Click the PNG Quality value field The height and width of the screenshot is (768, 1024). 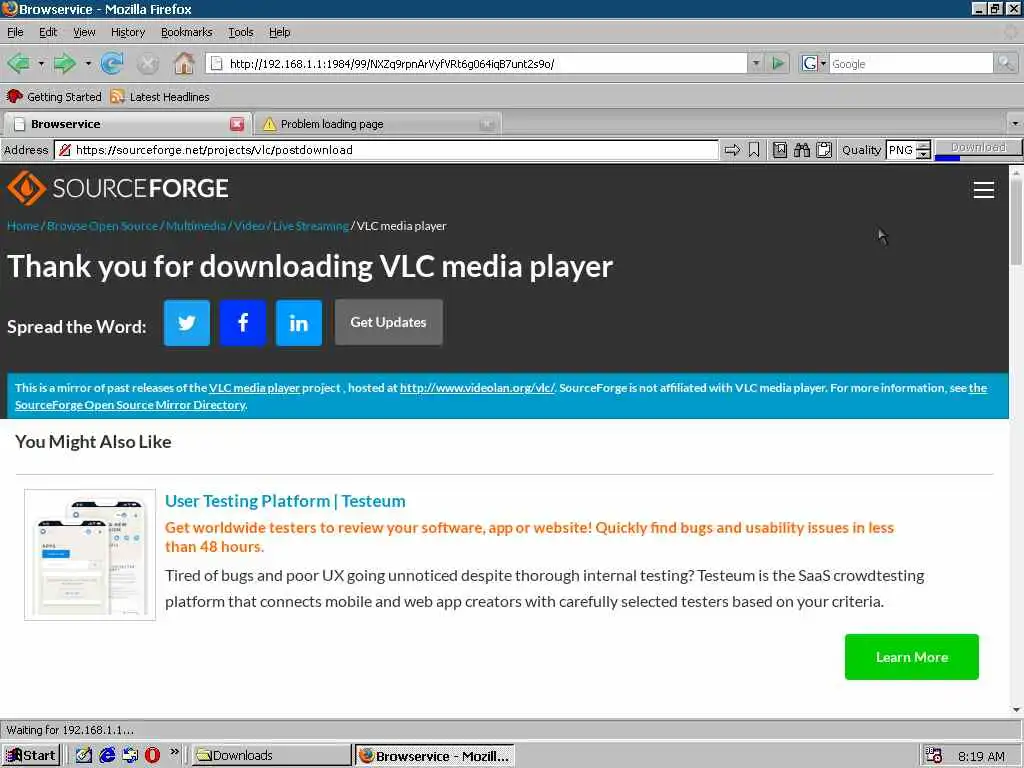coord(901,150)
